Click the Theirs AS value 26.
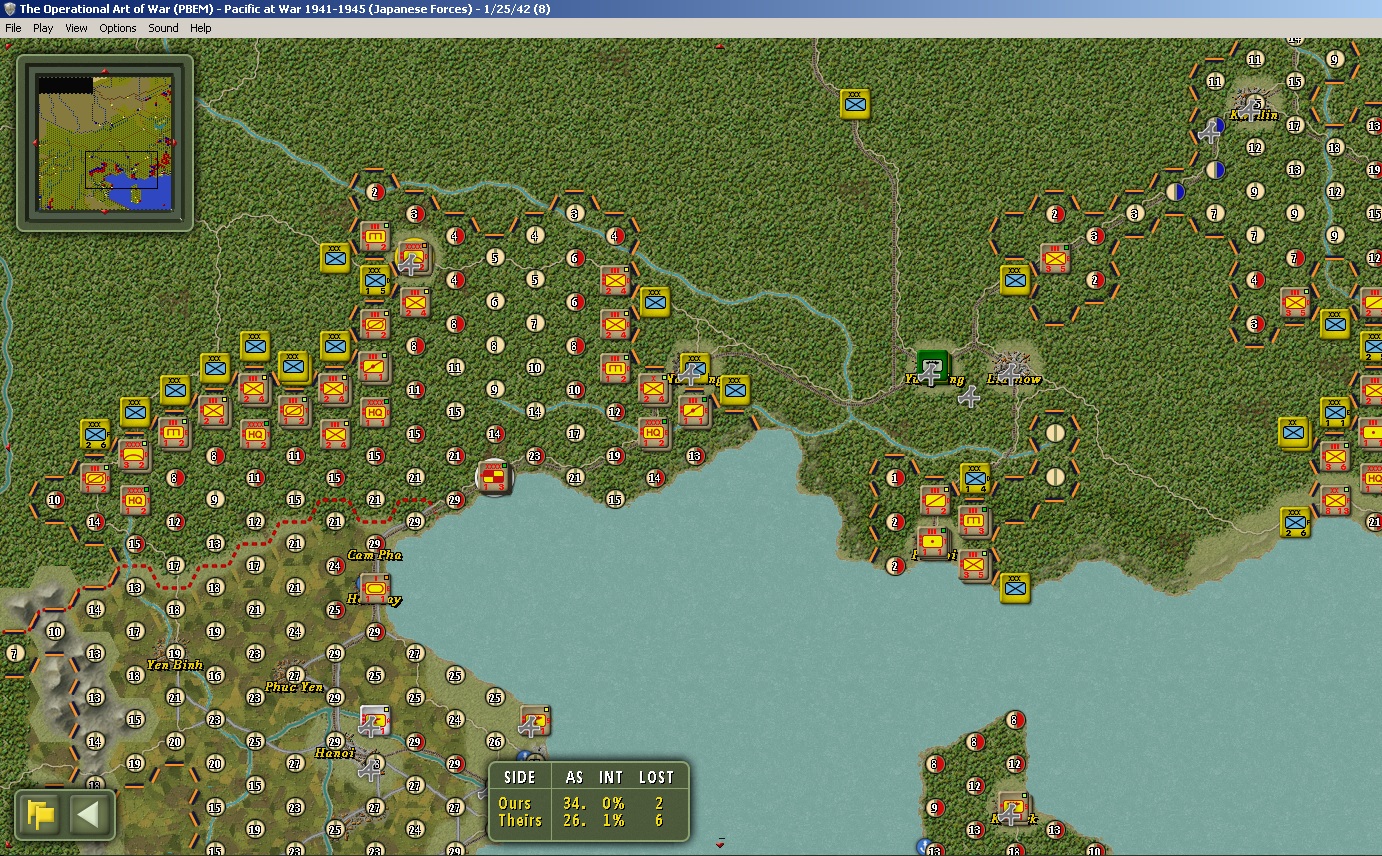 pyautogui.click(x=575, y=821)
